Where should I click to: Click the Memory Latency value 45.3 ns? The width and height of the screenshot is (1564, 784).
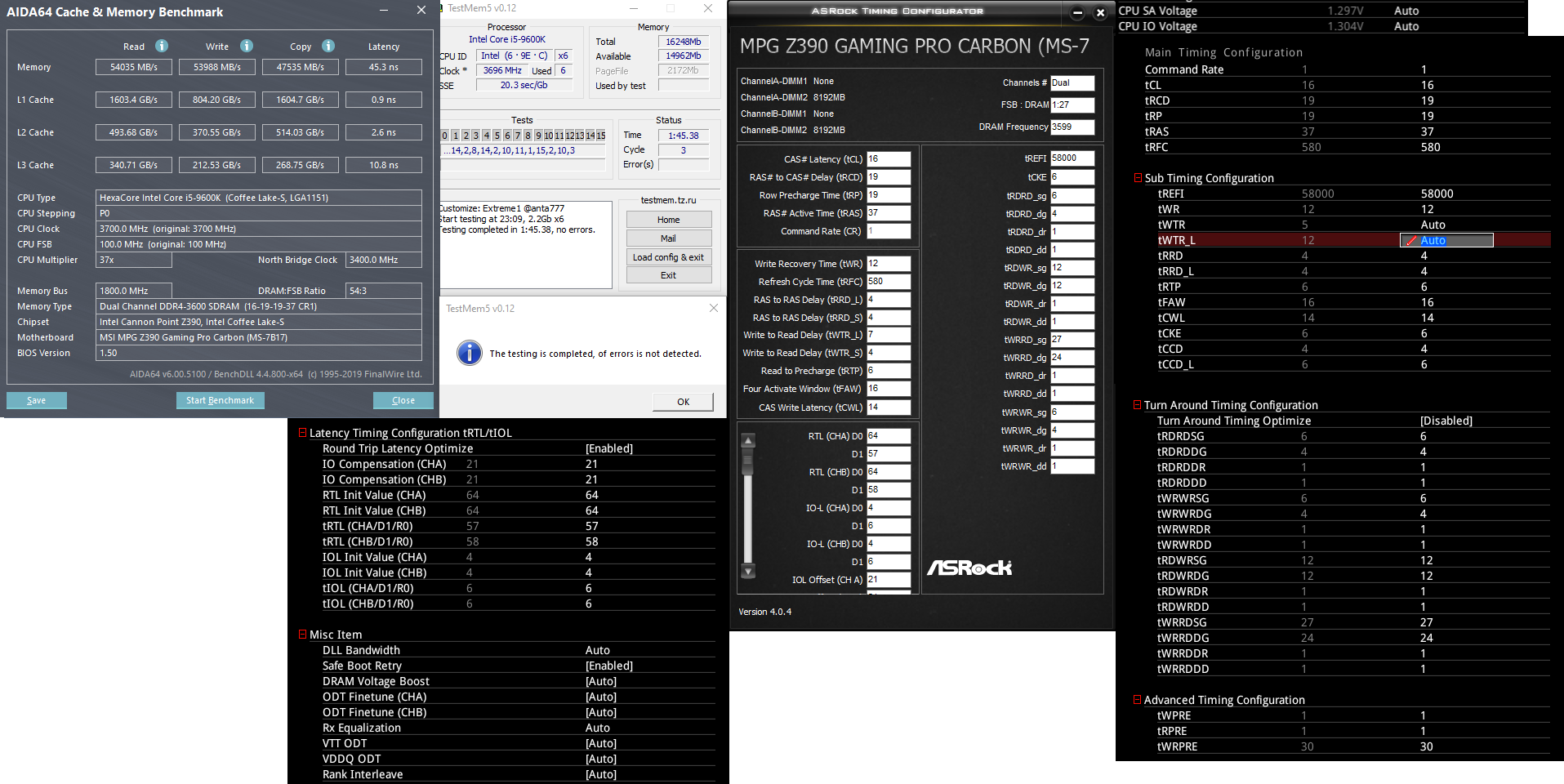pos(384,67)
